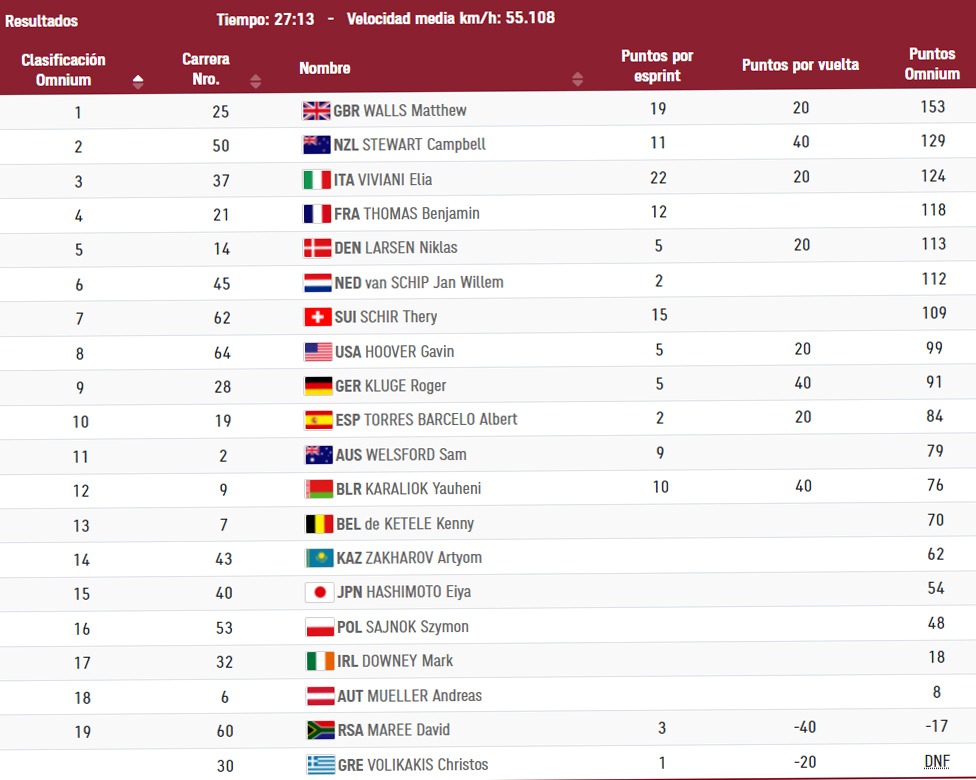976x780 pixels.
Task: Click the Japan flag beside HASHIMOTO Eiya
Action: pos(319,592)
